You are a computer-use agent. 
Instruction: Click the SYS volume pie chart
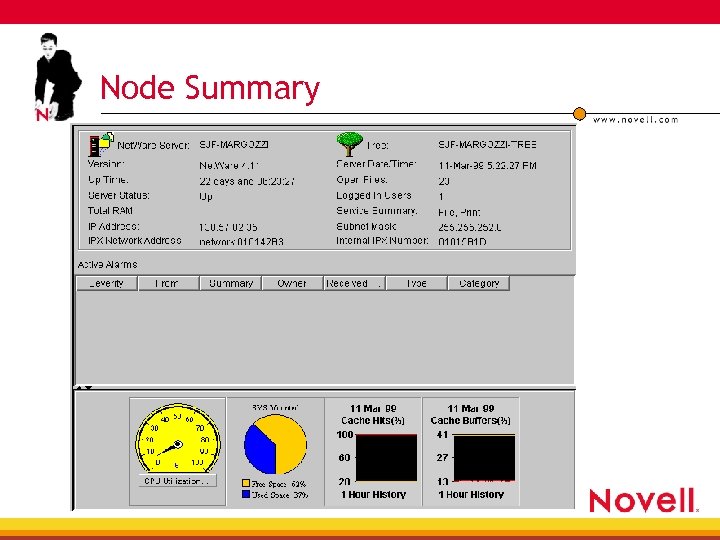tap(275, 444)
